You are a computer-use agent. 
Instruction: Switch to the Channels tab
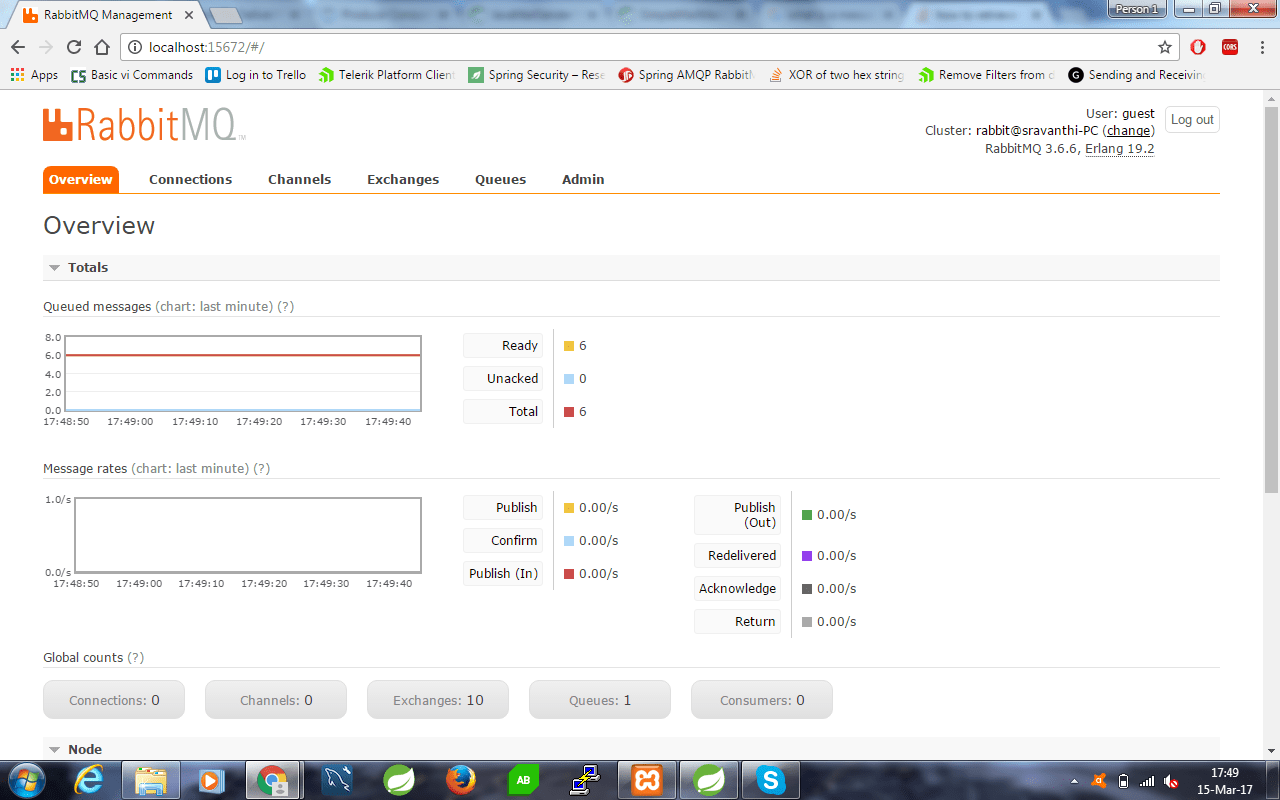coord(299,180)
